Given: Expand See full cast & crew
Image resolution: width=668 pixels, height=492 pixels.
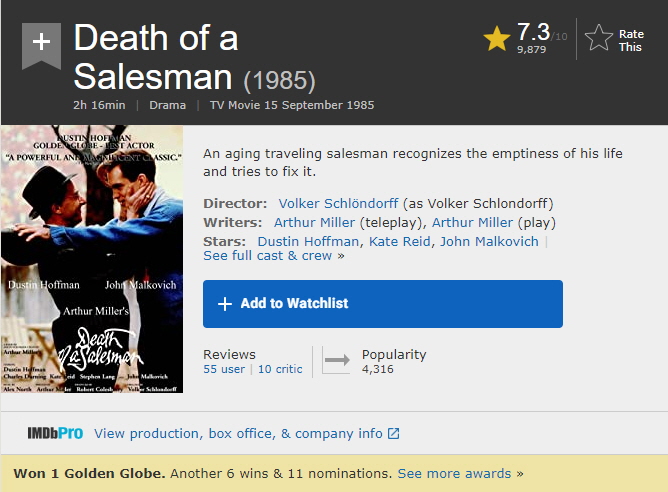Looking at the screenshot, I should tap(268, 256).
